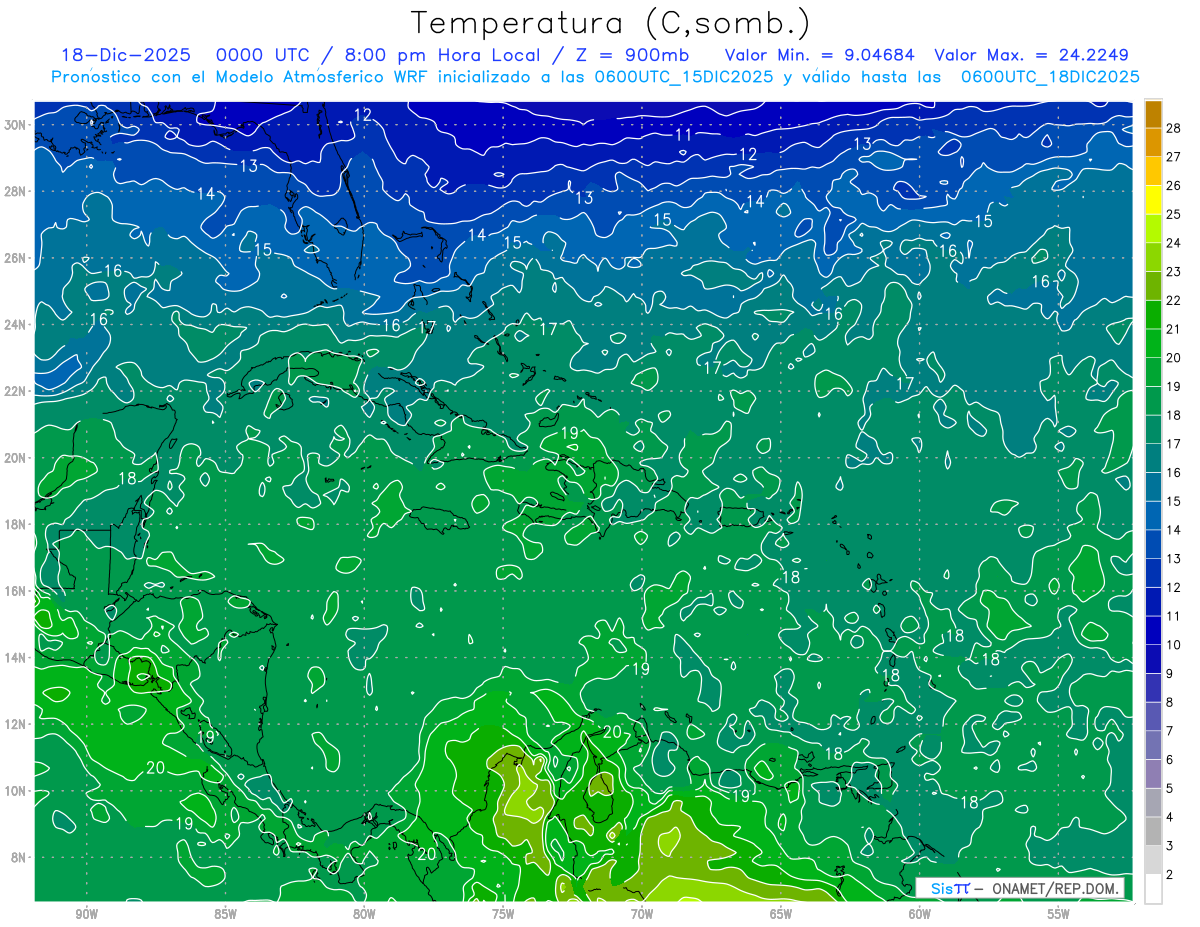The height and width of the screenshot is (927, 1200).
Task: Click the 55W longitude axis label
Action: coord(1059,914)
